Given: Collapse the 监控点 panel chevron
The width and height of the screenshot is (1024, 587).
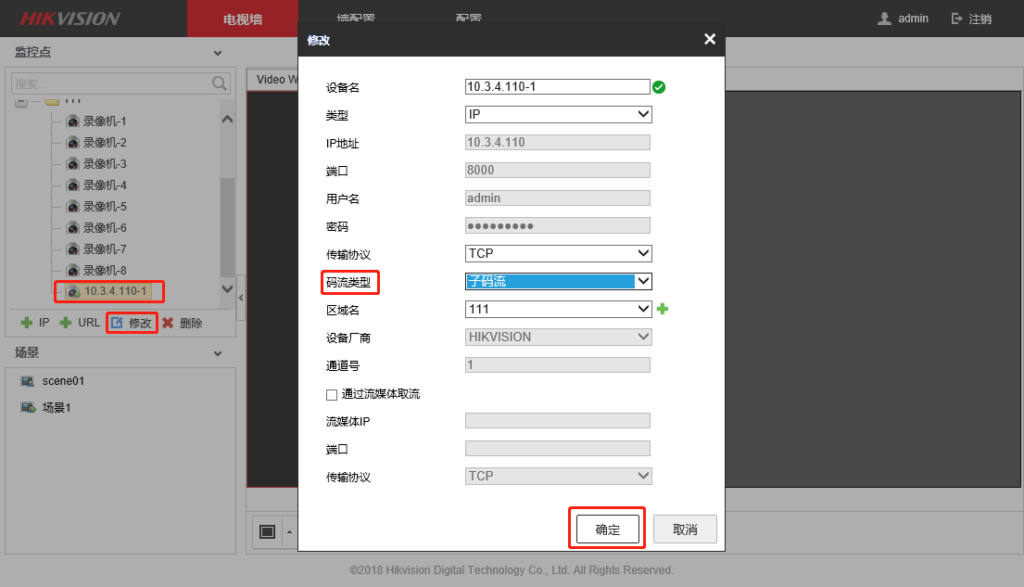Looking at the screenshot, I should coord(216,52).
